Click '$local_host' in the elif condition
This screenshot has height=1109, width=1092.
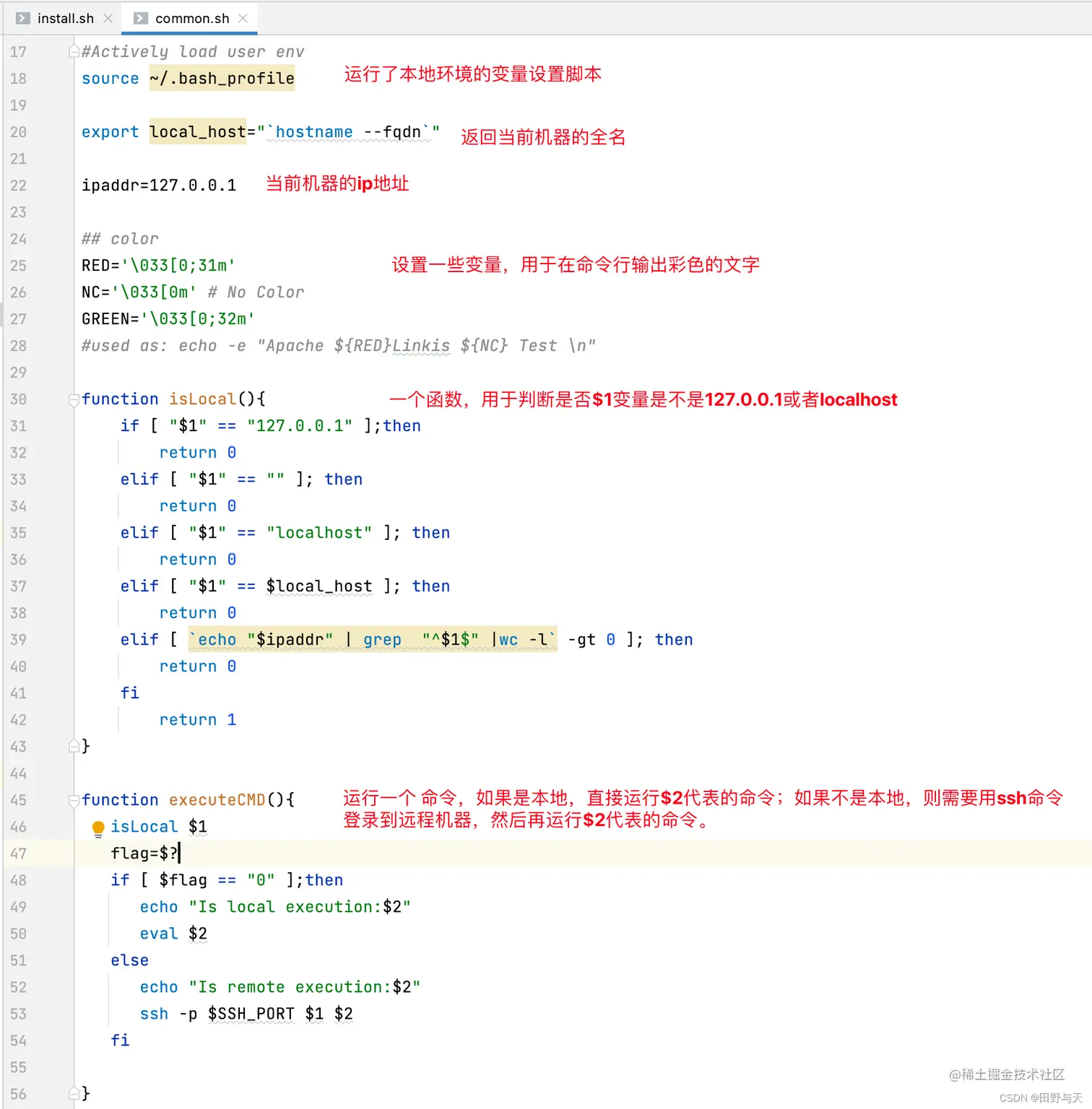[x=319, y=586]
